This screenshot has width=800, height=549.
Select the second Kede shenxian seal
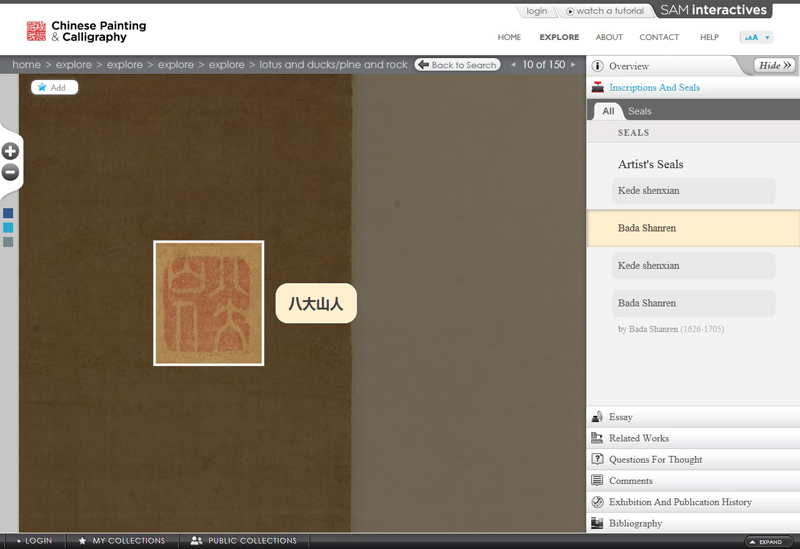pyautogui.click(x=693, y=265)
